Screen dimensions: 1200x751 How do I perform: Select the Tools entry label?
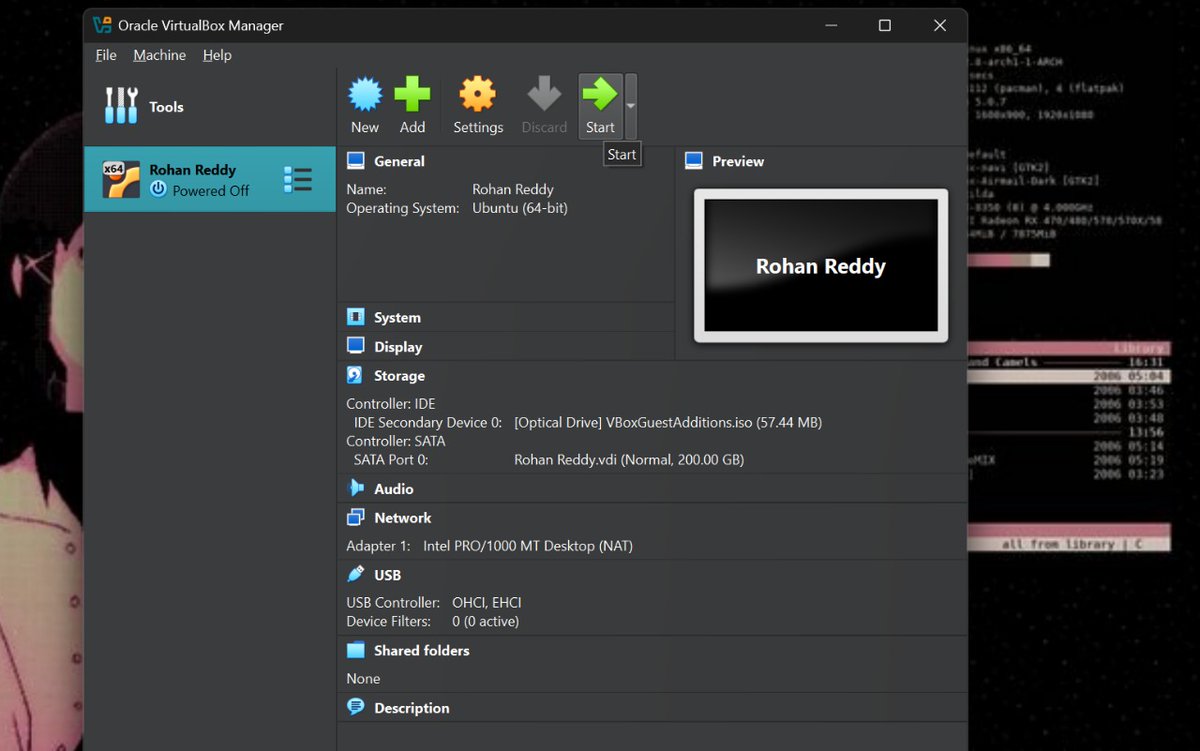(167, 107)
